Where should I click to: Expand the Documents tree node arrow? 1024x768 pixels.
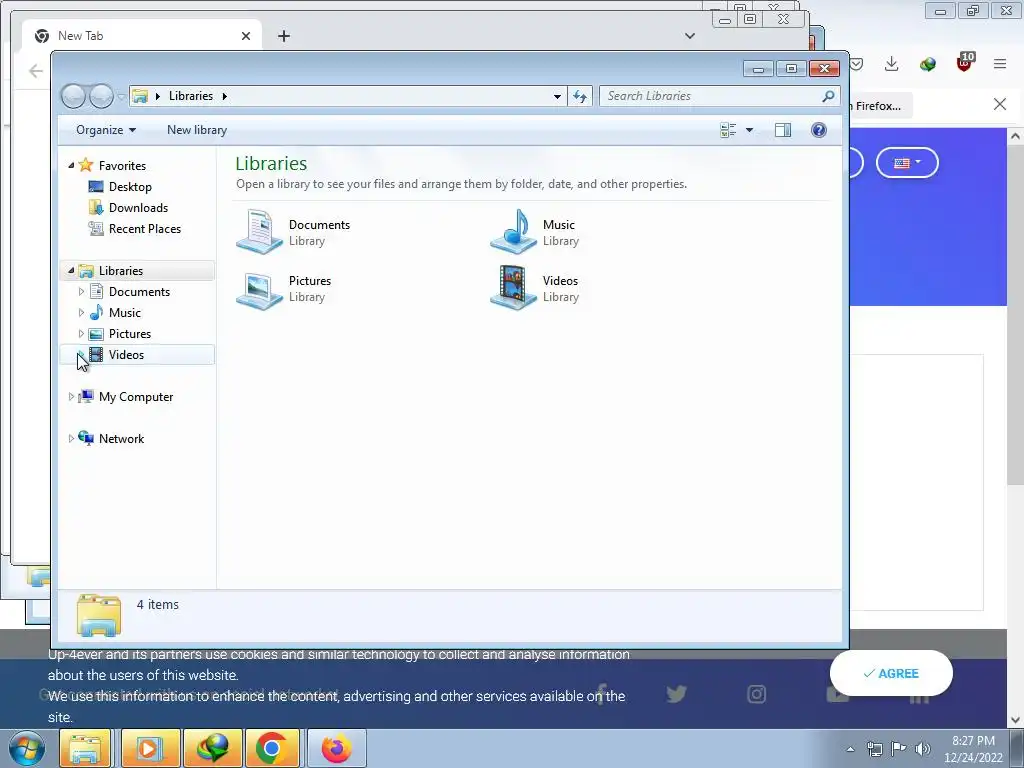(81, 291)
